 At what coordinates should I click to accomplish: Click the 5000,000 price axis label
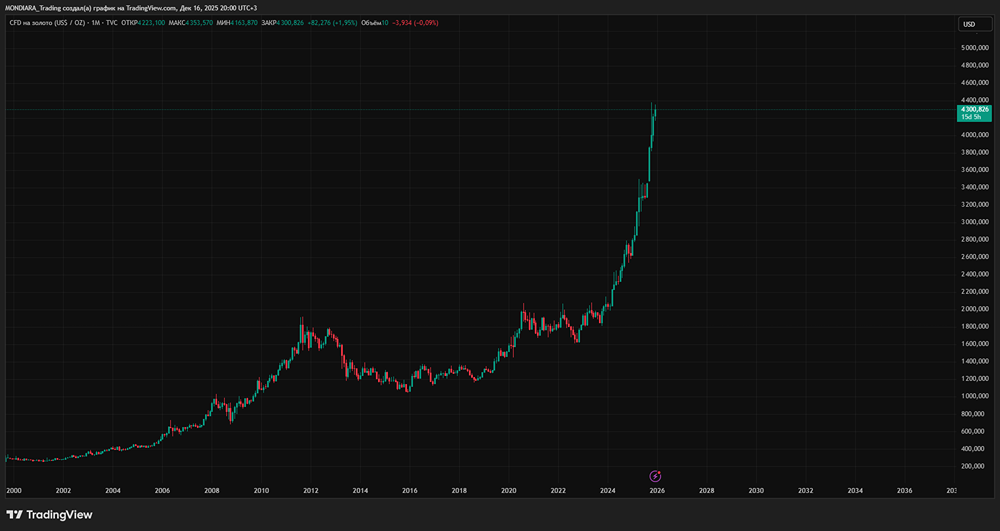click(x=974, y=48)
